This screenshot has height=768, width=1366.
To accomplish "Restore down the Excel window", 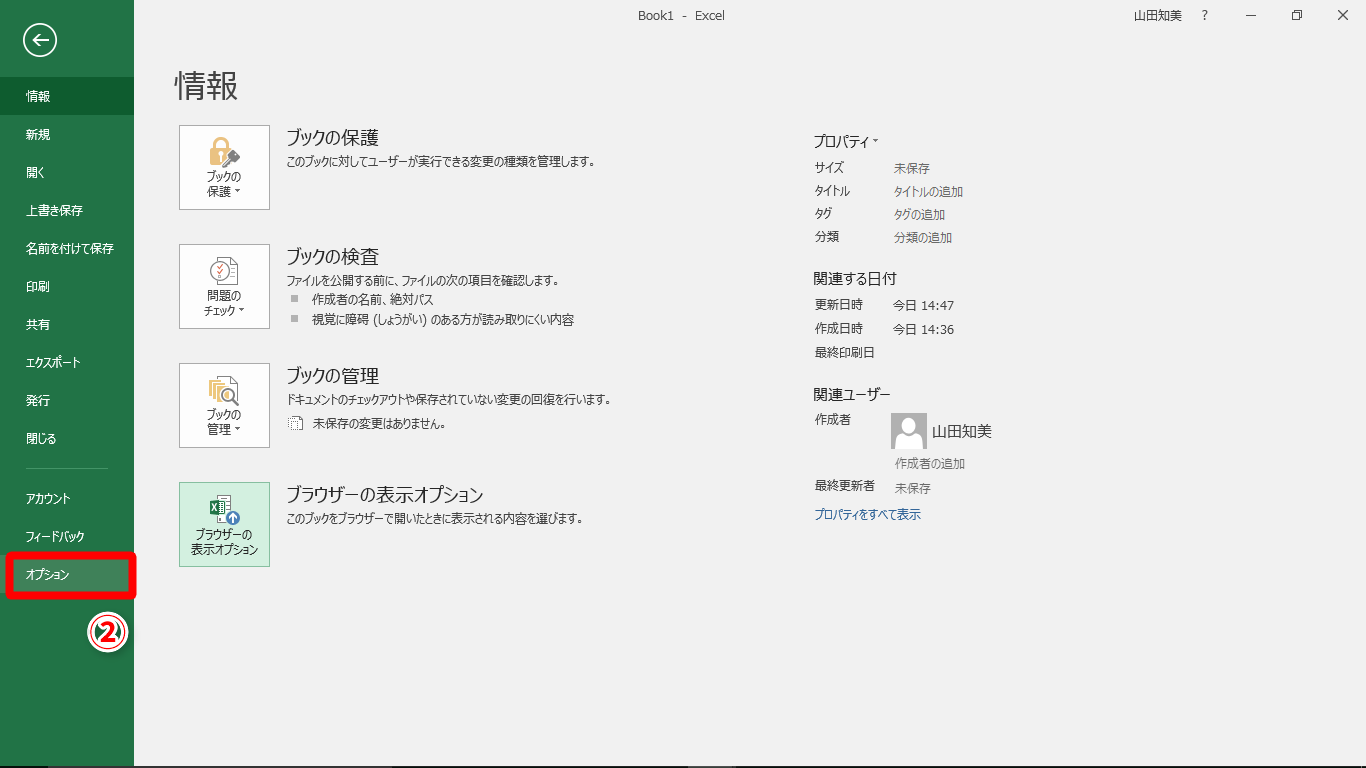I will 1297,15.
